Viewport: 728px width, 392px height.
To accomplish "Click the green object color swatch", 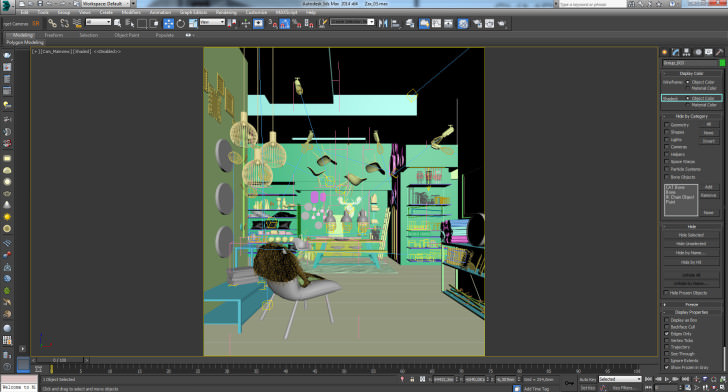I will pyautogui.click(x=722, y=63).
